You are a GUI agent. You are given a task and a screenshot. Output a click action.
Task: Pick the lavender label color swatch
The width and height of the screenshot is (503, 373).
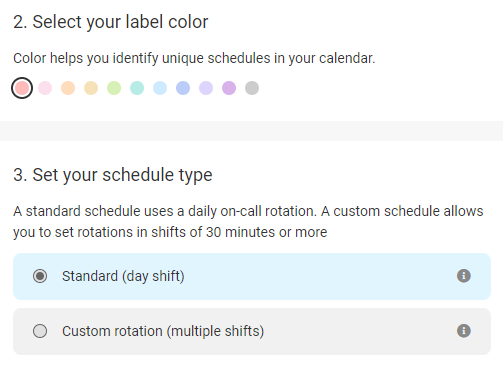point(206,88)
